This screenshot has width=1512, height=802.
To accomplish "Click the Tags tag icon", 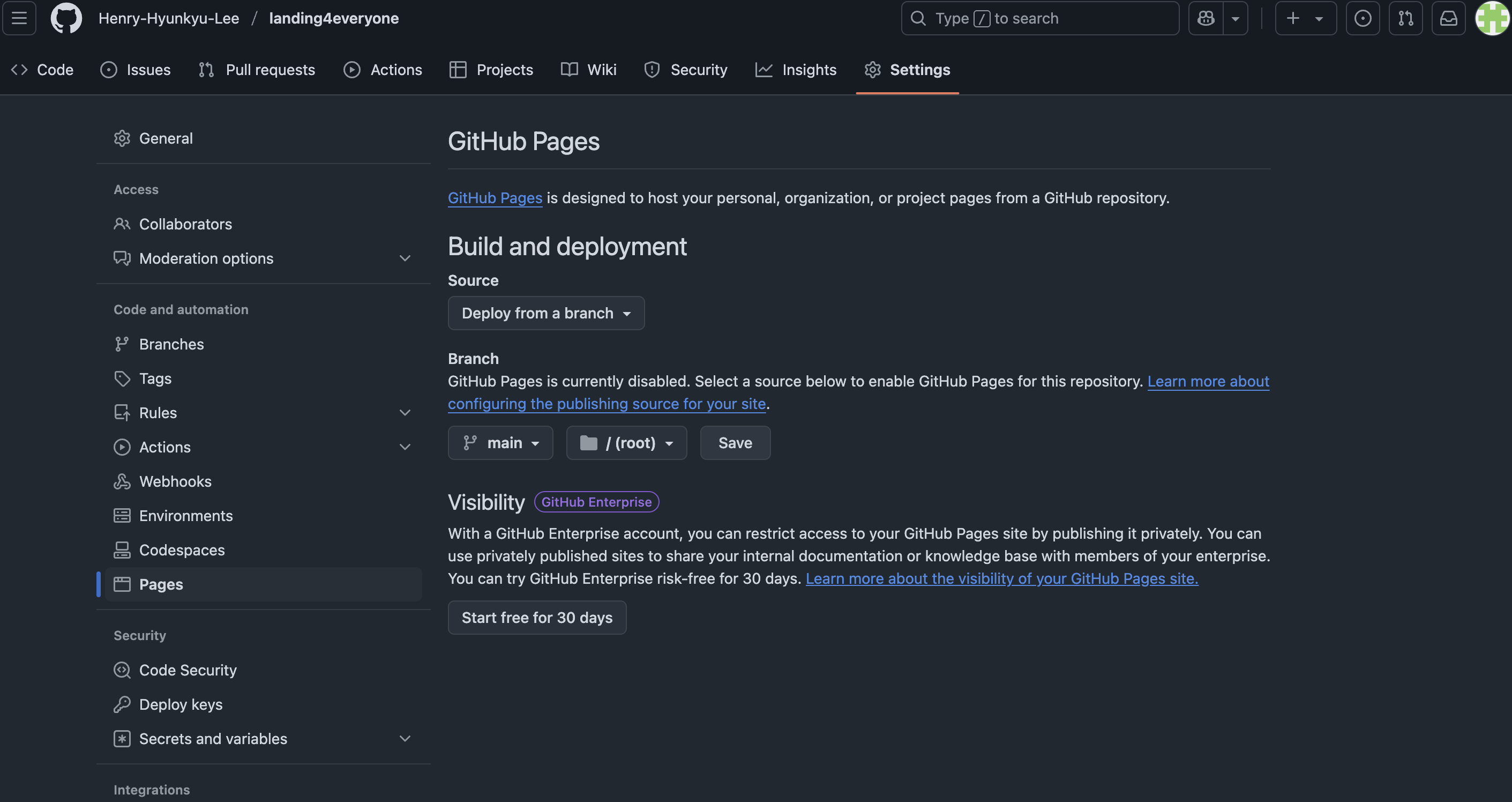I will click(x=122, y=378).
